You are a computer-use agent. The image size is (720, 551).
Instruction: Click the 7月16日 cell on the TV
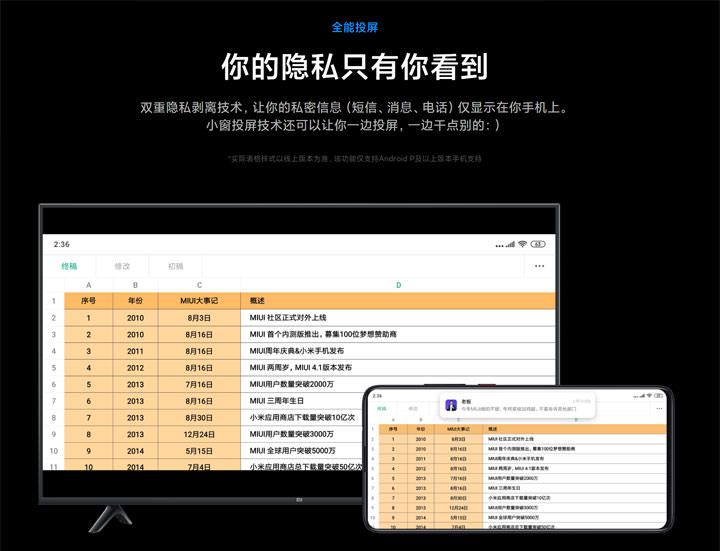point(199,384)
